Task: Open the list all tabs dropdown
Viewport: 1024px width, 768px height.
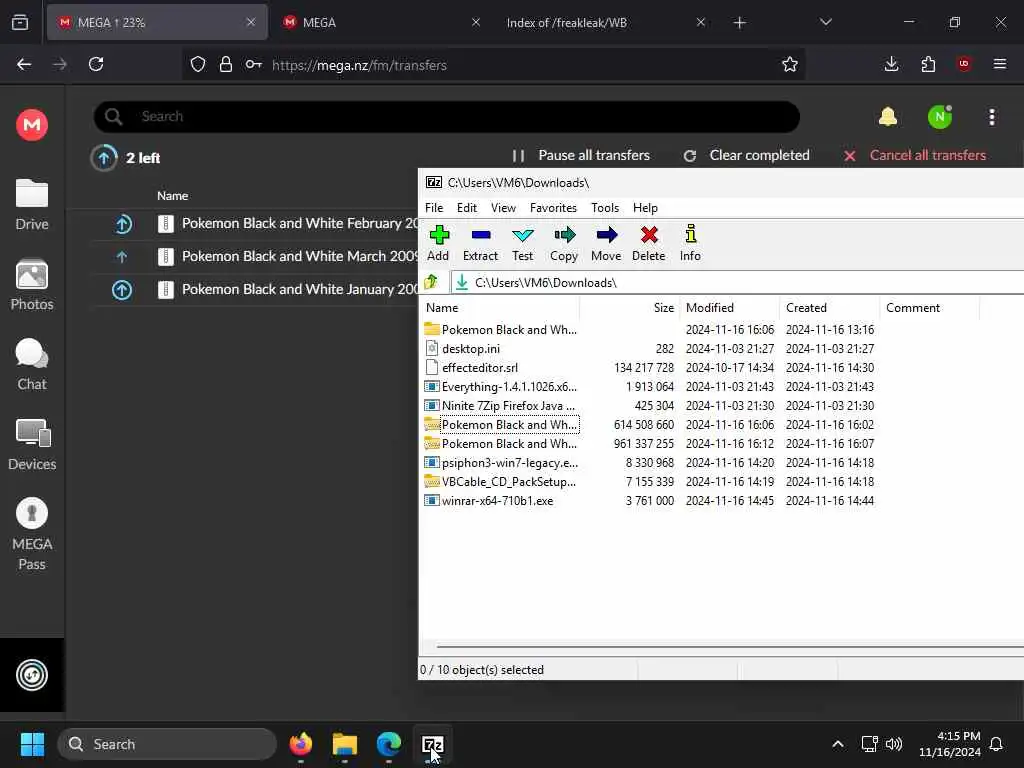Action: click(826, 22)
